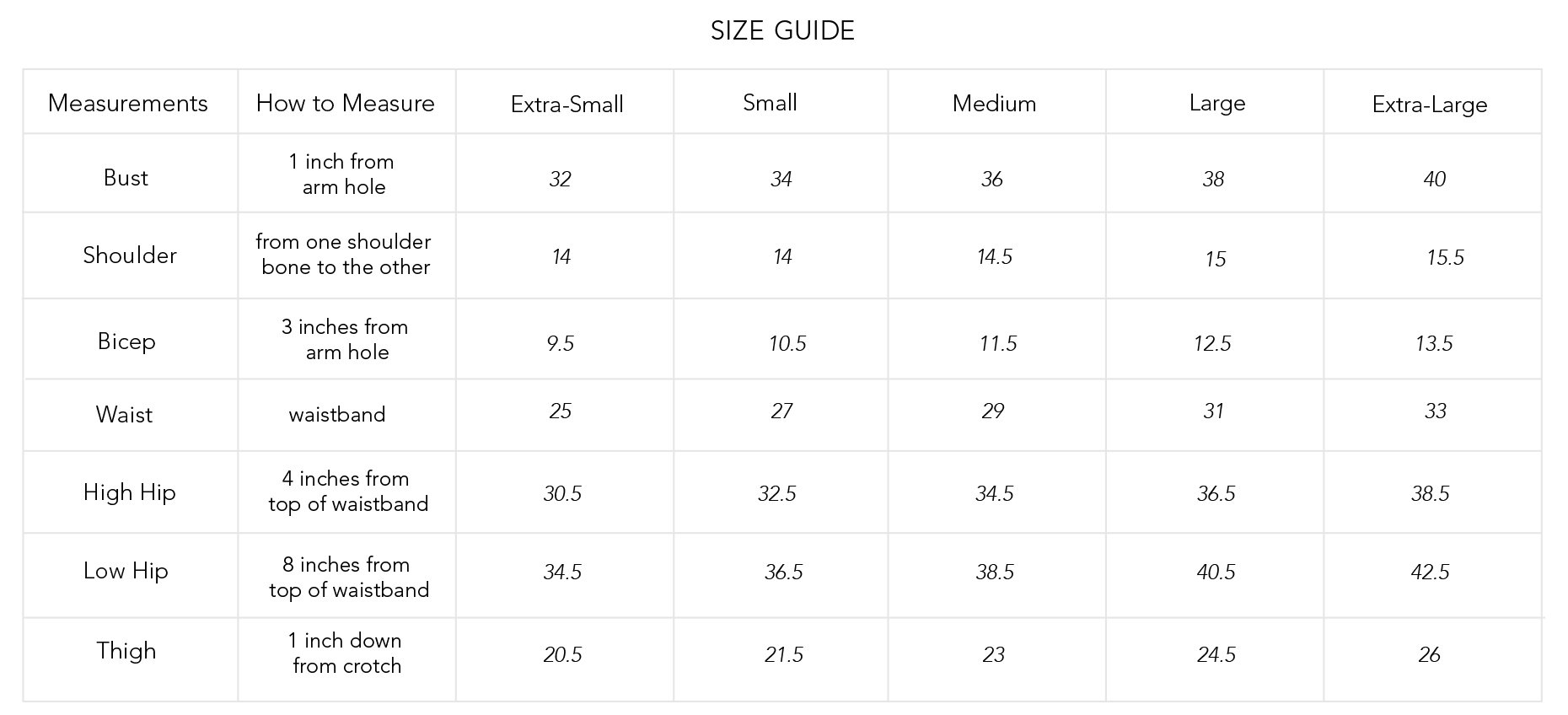
Task: Select the Extra-Small column header
Action: click(567, 105)
